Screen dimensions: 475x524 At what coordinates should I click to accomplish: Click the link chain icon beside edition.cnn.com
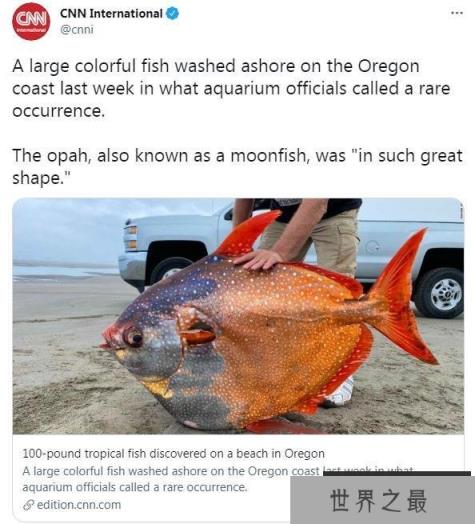(29, 505)
